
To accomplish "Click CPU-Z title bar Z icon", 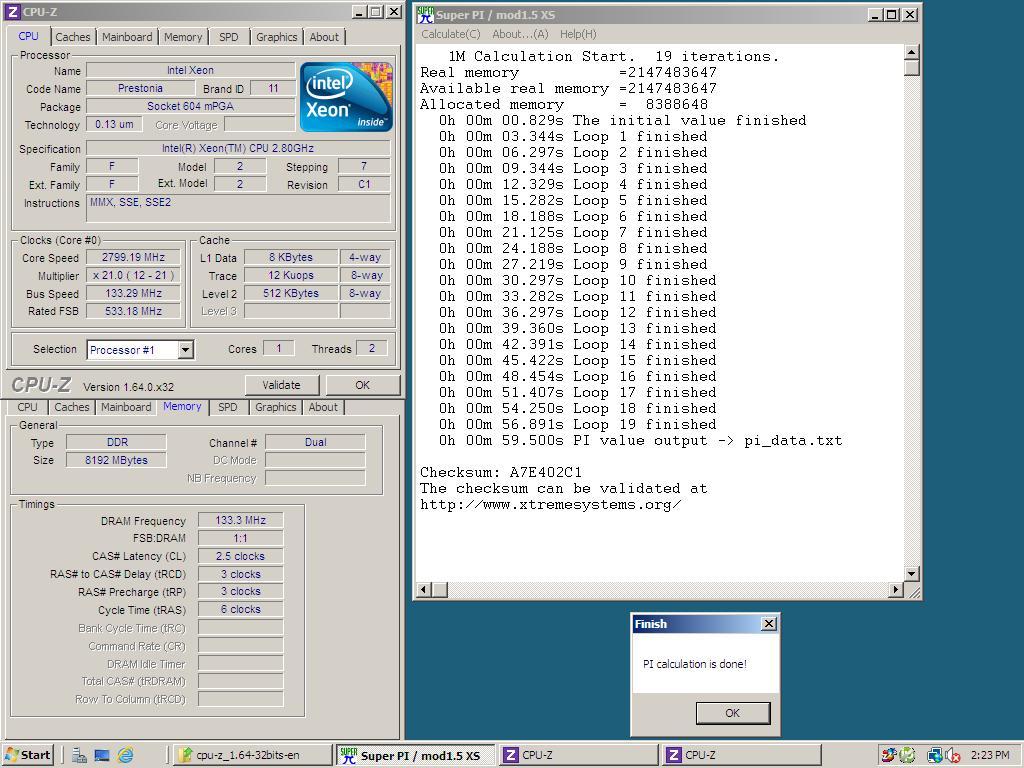I will tap(12, 12).
